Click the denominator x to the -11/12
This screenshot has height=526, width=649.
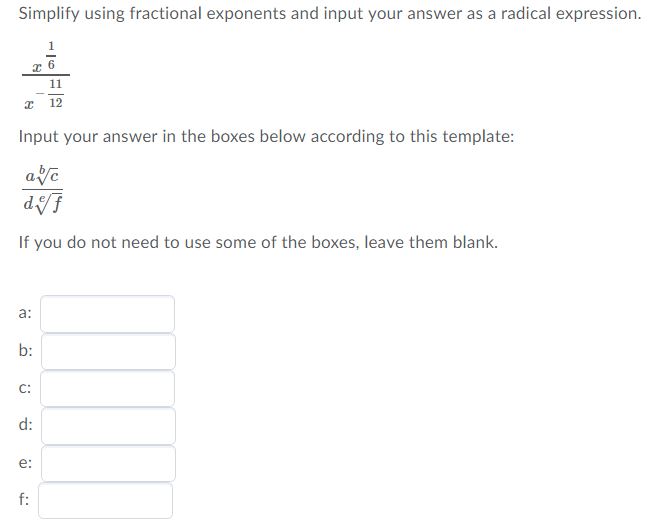pyautogui.click(x=45, y=97)
